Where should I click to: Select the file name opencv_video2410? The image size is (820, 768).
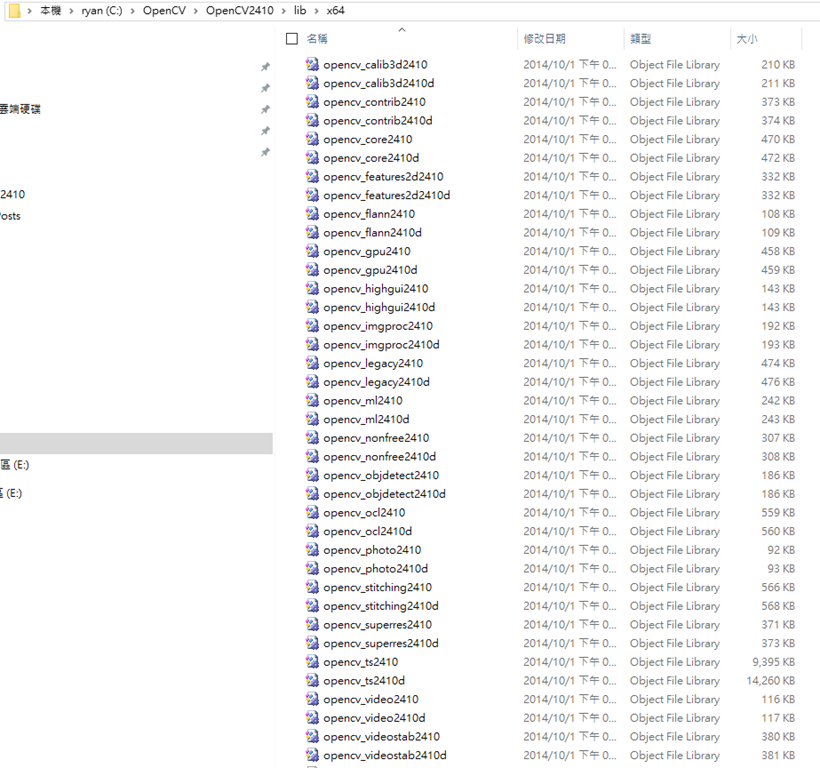click(371, 700)
